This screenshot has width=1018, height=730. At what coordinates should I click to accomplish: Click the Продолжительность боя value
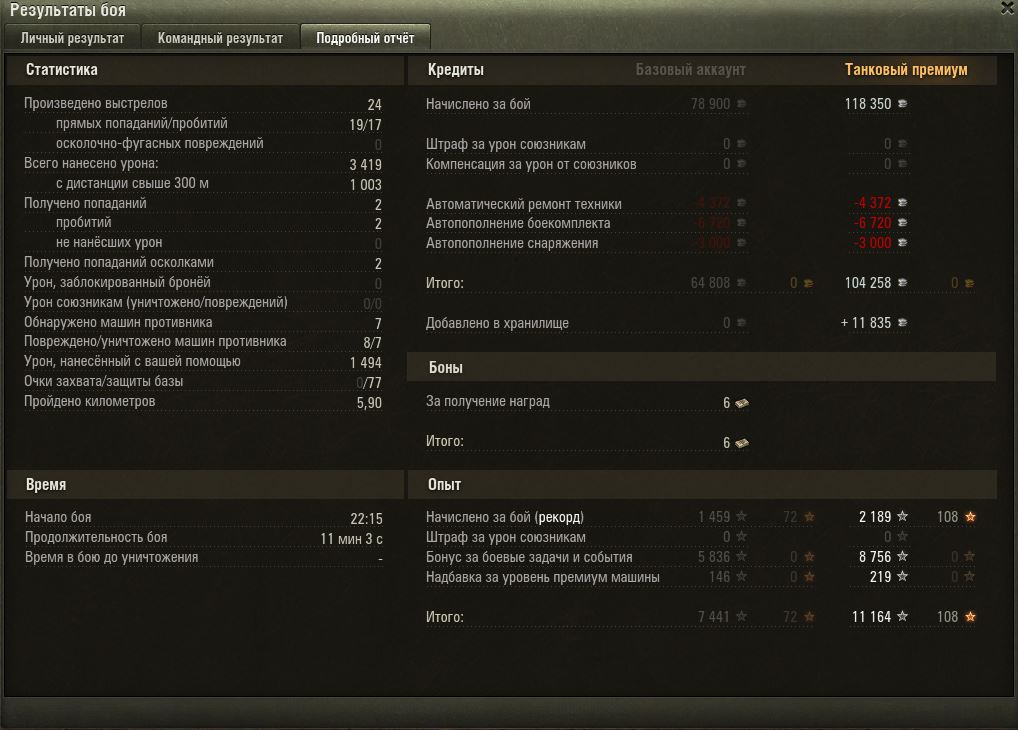coord(351,538)
